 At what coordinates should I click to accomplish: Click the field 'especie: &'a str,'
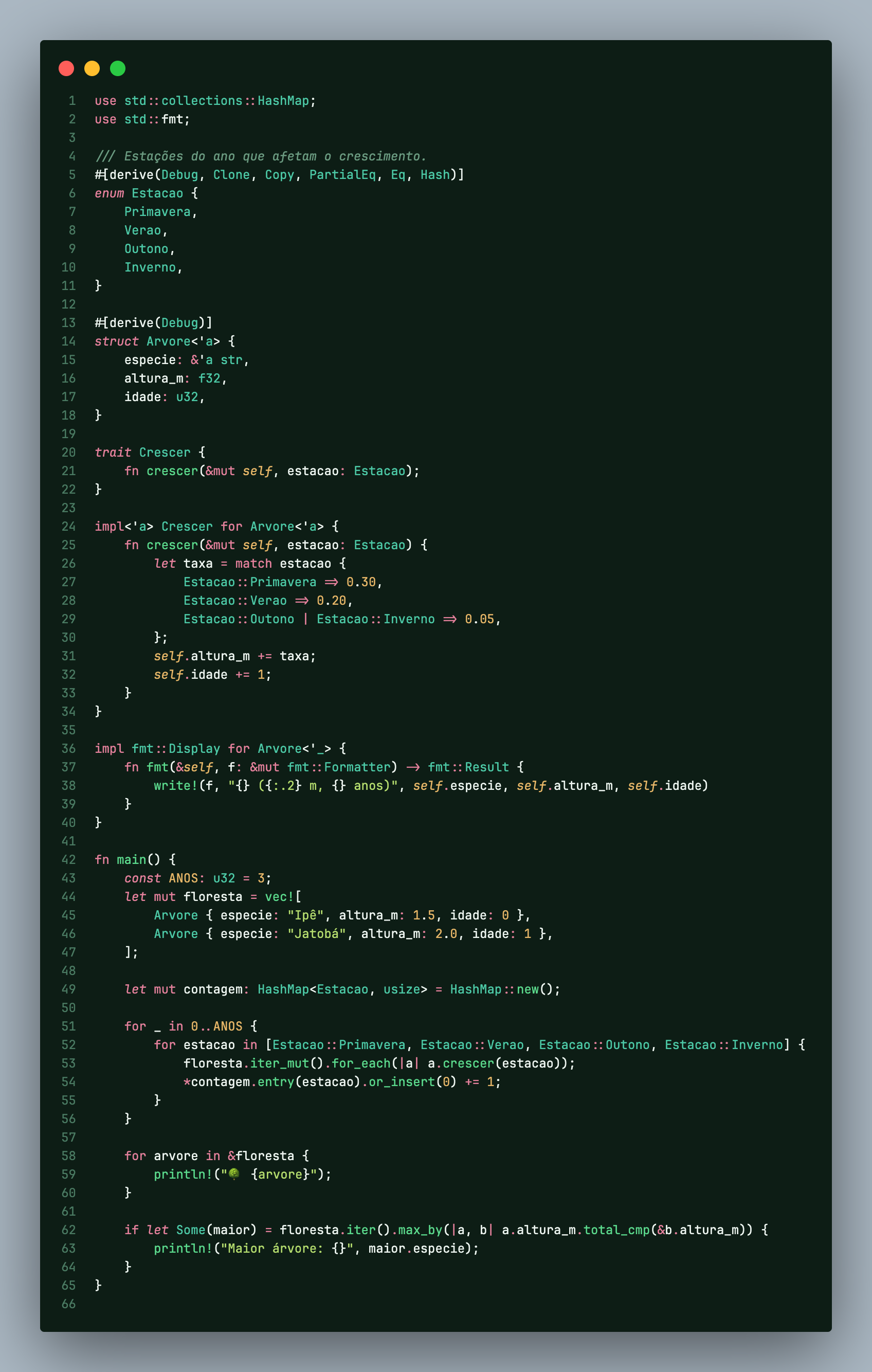pos(187,360)
